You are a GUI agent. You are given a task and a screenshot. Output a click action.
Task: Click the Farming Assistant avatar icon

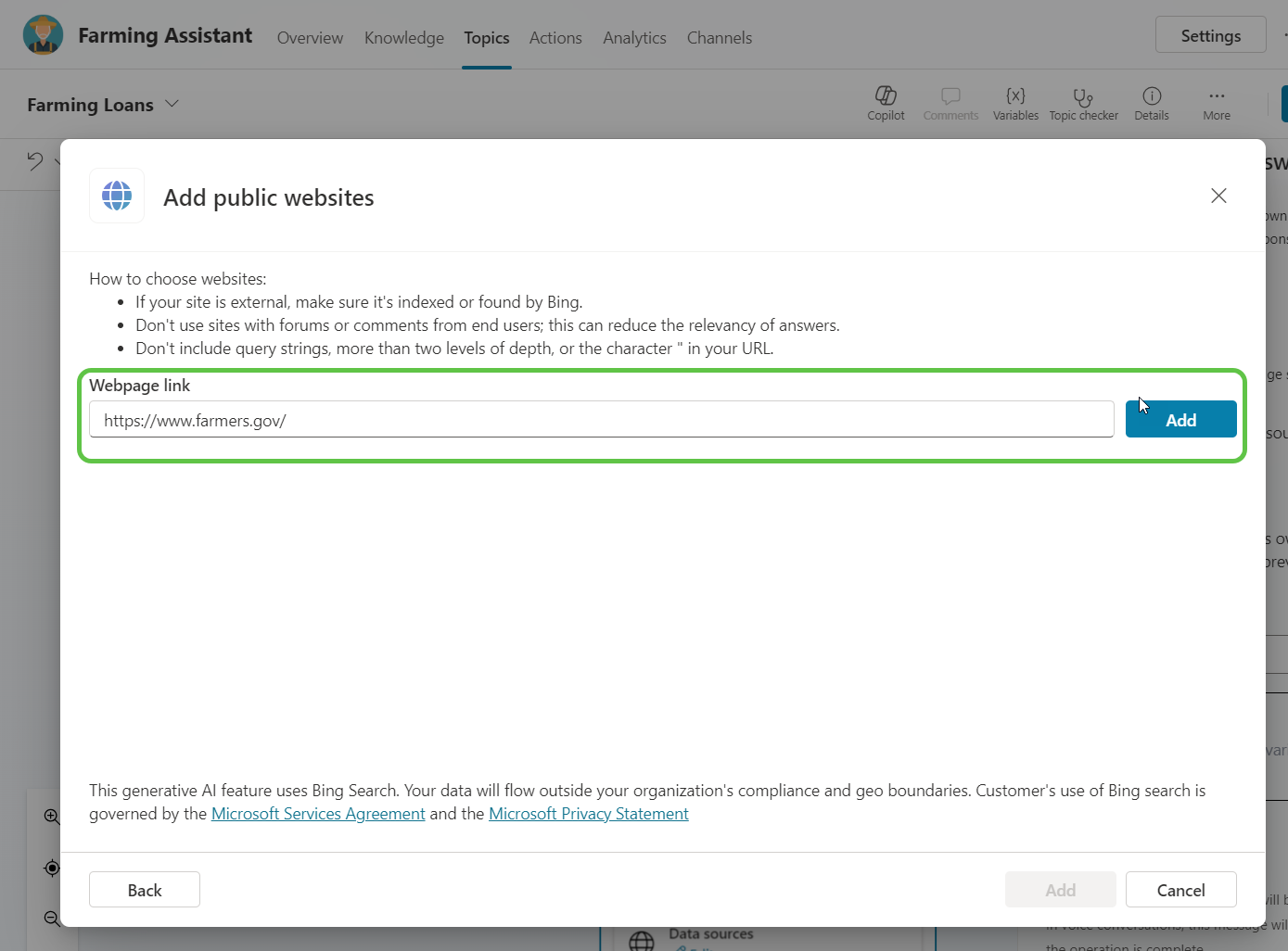[43, 35]
